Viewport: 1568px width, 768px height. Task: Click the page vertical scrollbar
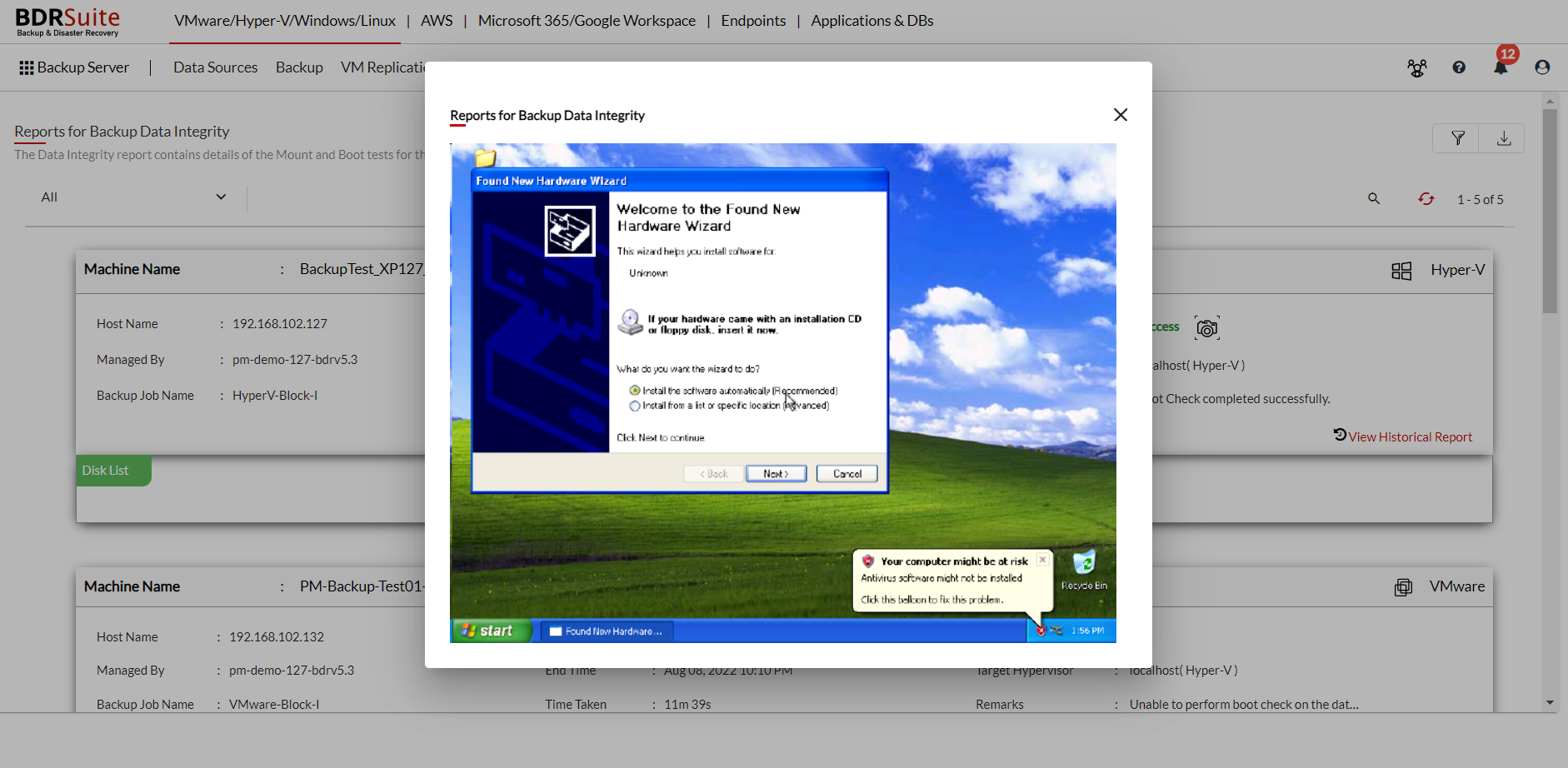click(1550, 211)
